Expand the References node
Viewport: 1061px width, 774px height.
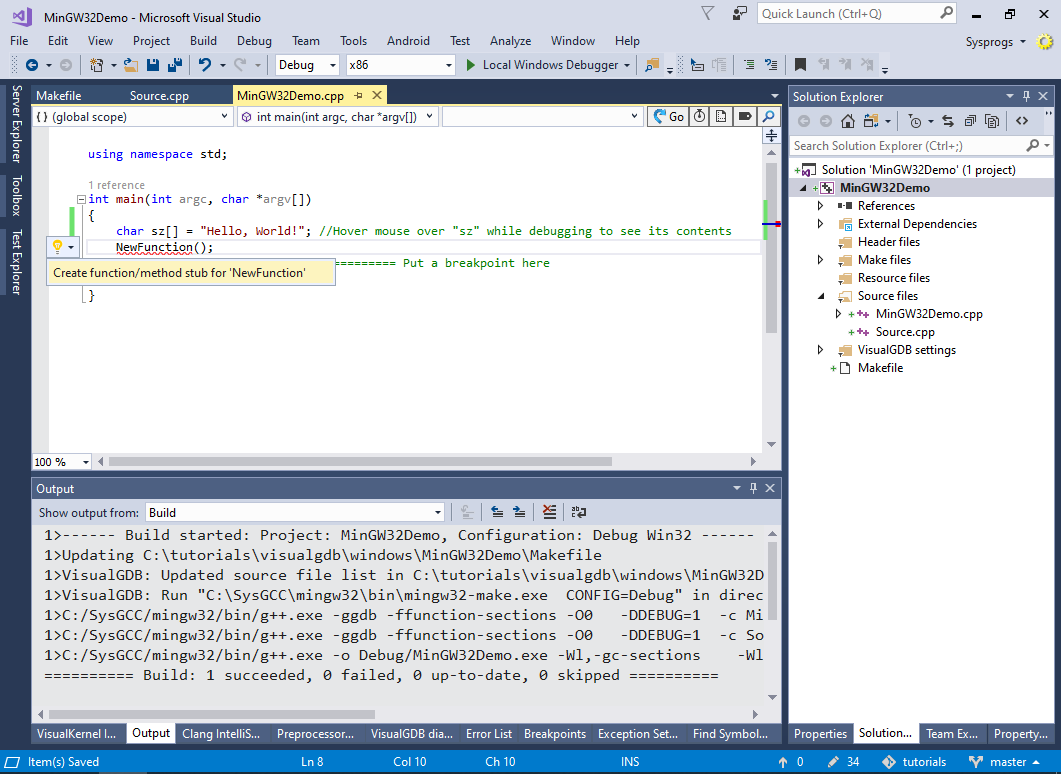[821, 206]
